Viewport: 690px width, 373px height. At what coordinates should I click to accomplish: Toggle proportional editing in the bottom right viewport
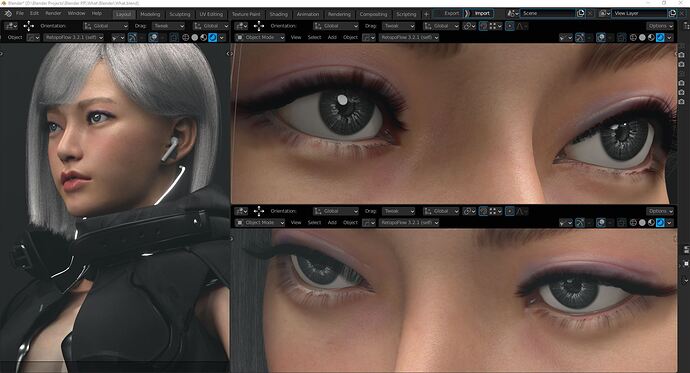(x=510, y=211)
